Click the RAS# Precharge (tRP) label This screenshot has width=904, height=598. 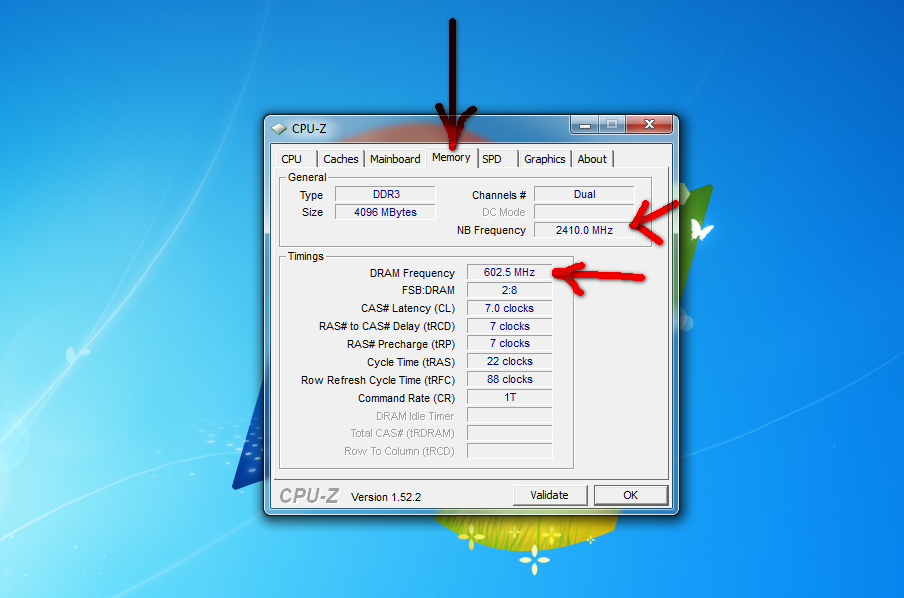tap(401, 345)
